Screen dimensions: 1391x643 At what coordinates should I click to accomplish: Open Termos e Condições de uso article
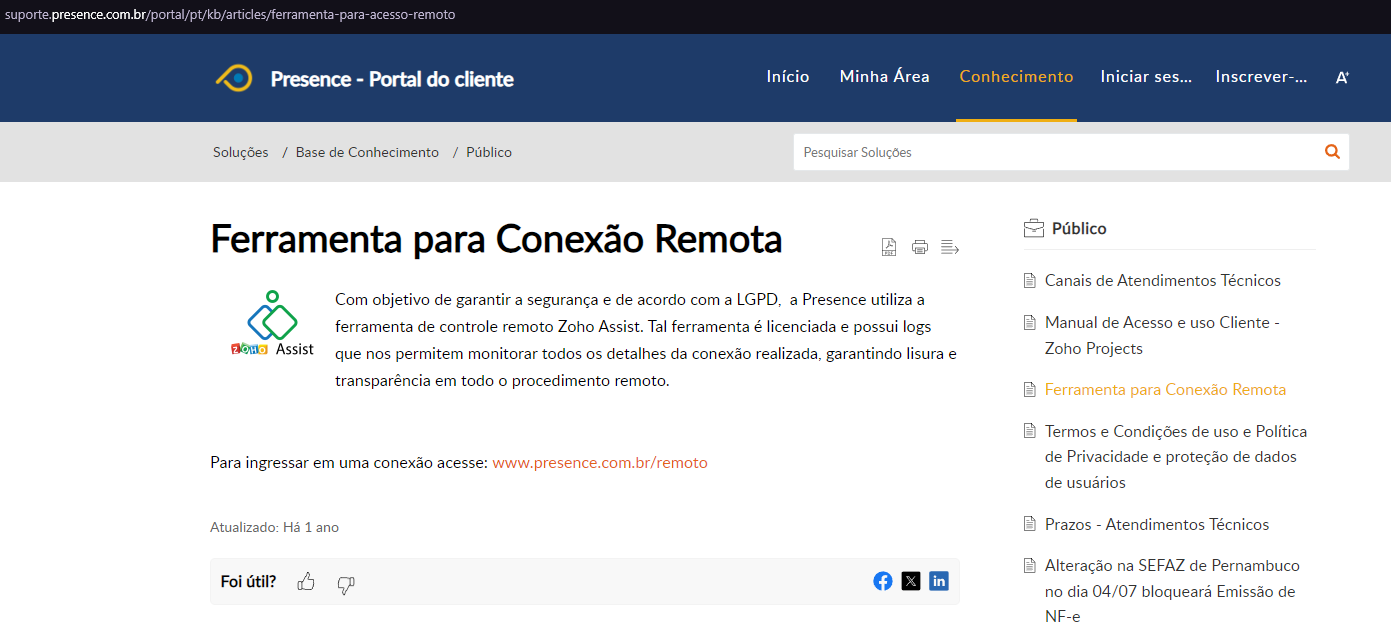tap(1176, 457)
